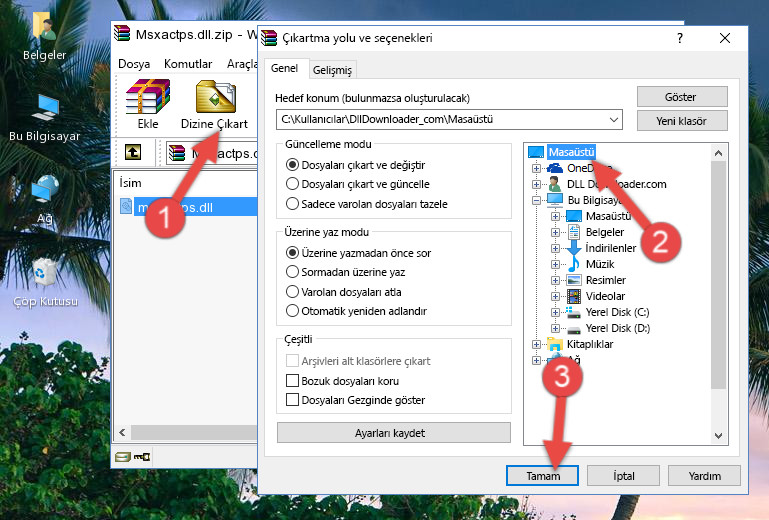Click the Resimler picture icon in tree
This screenshot has width=769, height=520.
[573, 280]
